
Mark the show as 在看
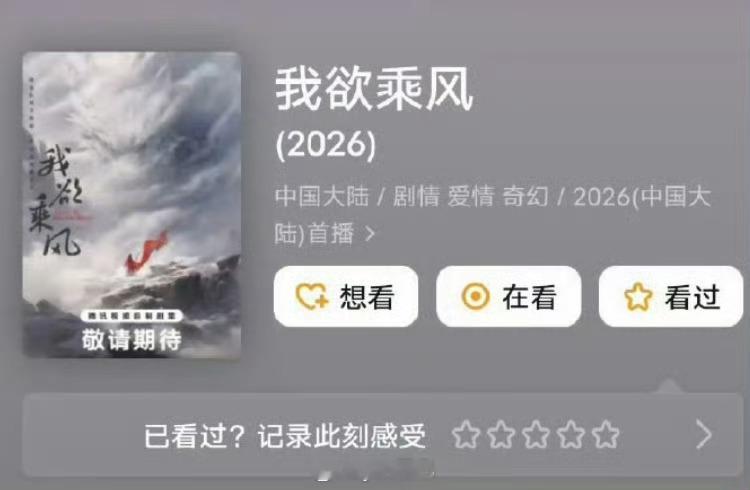click(508, 297)
